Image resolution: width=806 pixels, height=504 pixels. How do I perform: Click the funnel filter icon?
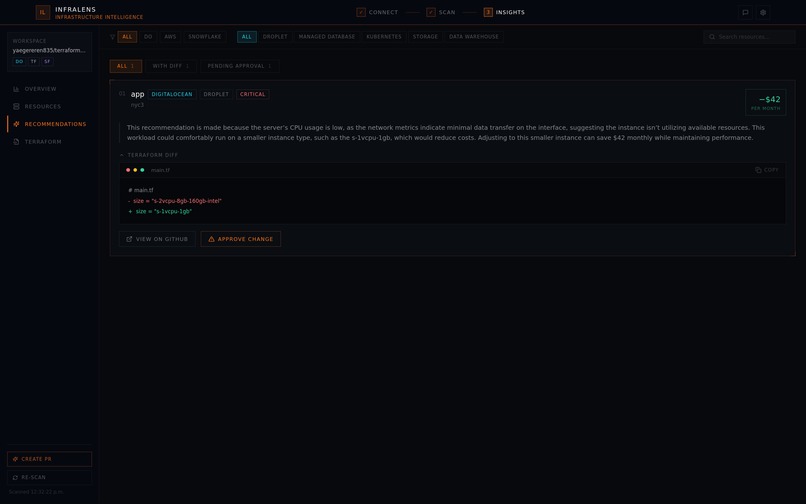click(x=113, y=37)
